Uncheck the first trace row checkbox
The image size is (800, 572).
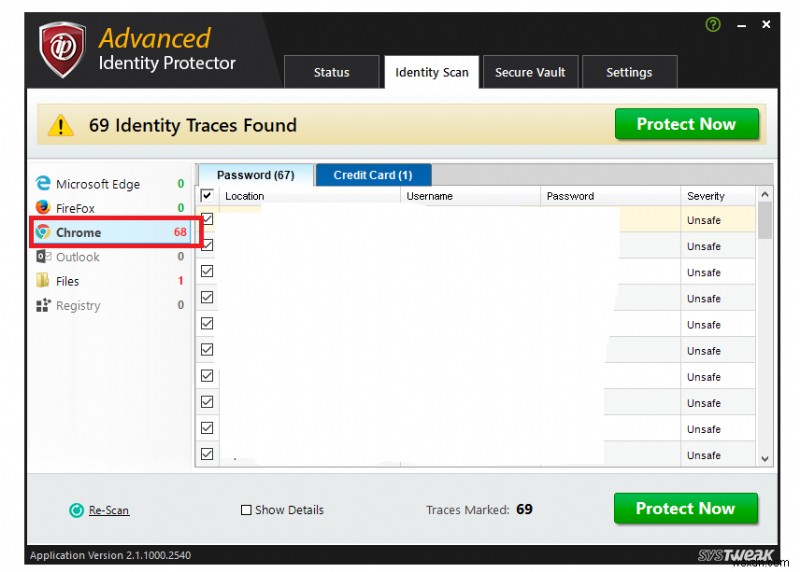[207, 219]
